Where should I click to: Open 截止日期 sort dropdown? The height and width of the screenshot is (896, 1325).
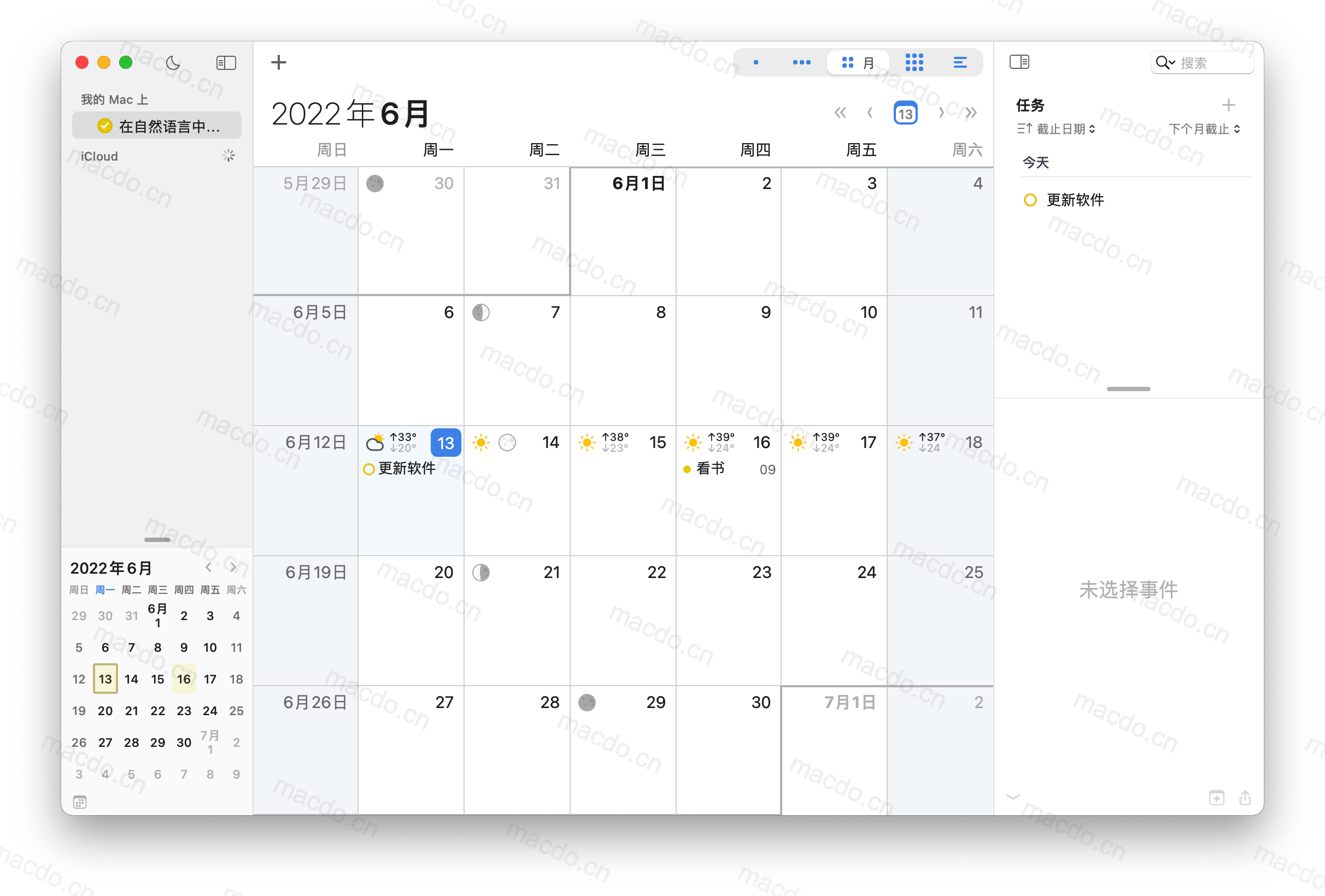[x=1056, y=129]
